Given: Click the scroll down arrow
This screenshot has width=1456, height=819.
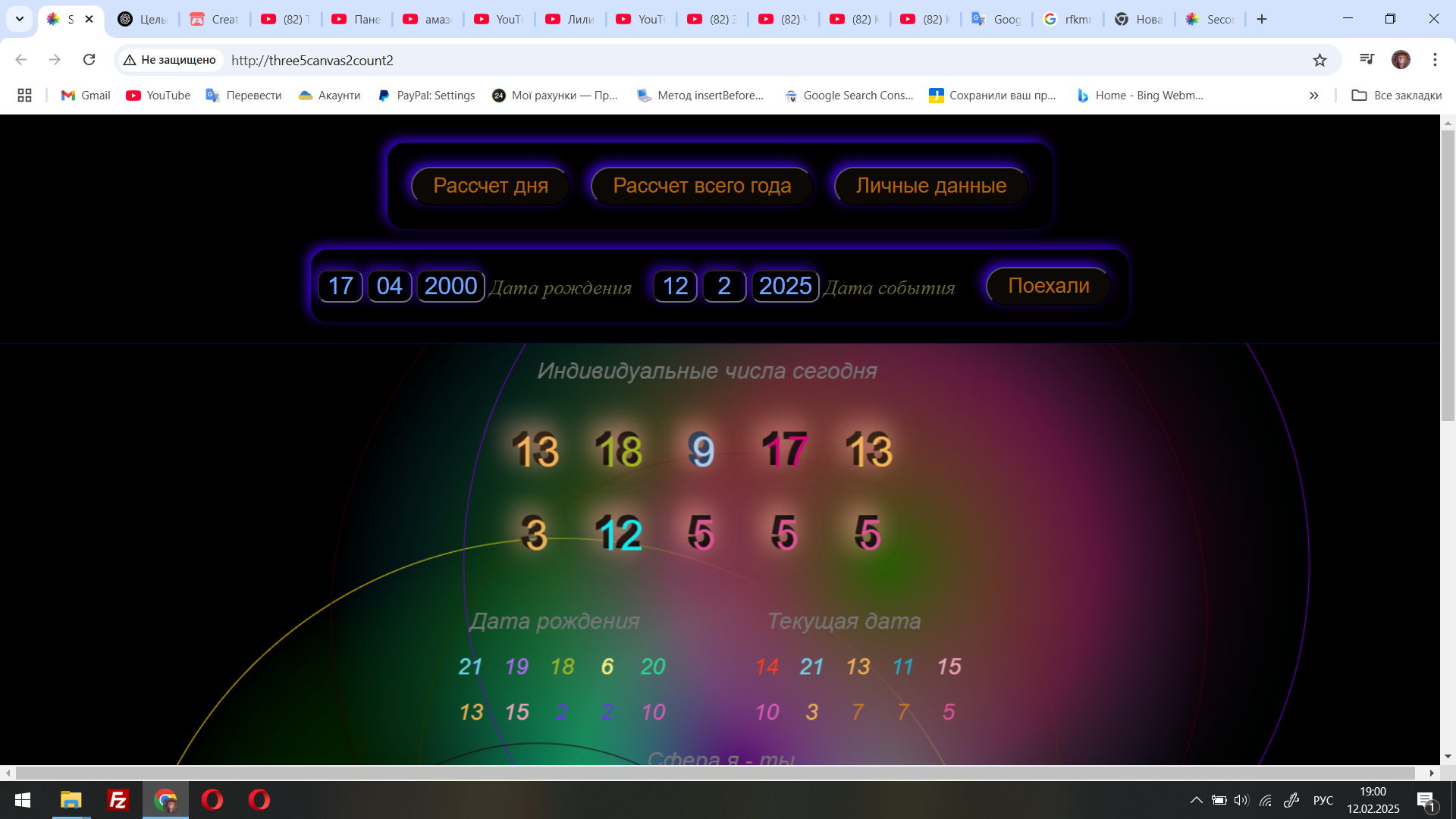Looking at the screenshot, I should coord(1448,756).
